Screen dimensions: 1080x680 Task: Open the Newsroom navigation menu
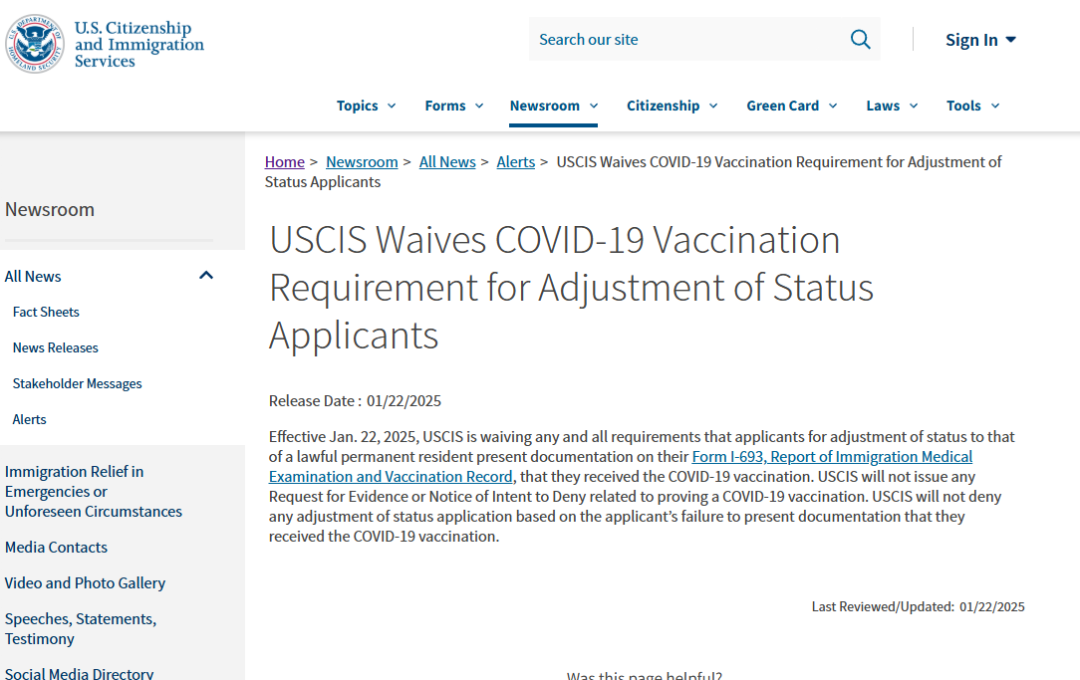pos(553,105)
